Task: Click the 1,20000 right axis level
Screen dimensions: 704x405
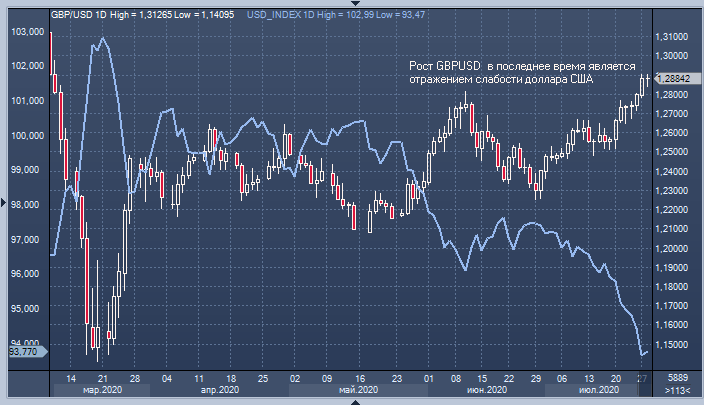Action: coord(675,249)
